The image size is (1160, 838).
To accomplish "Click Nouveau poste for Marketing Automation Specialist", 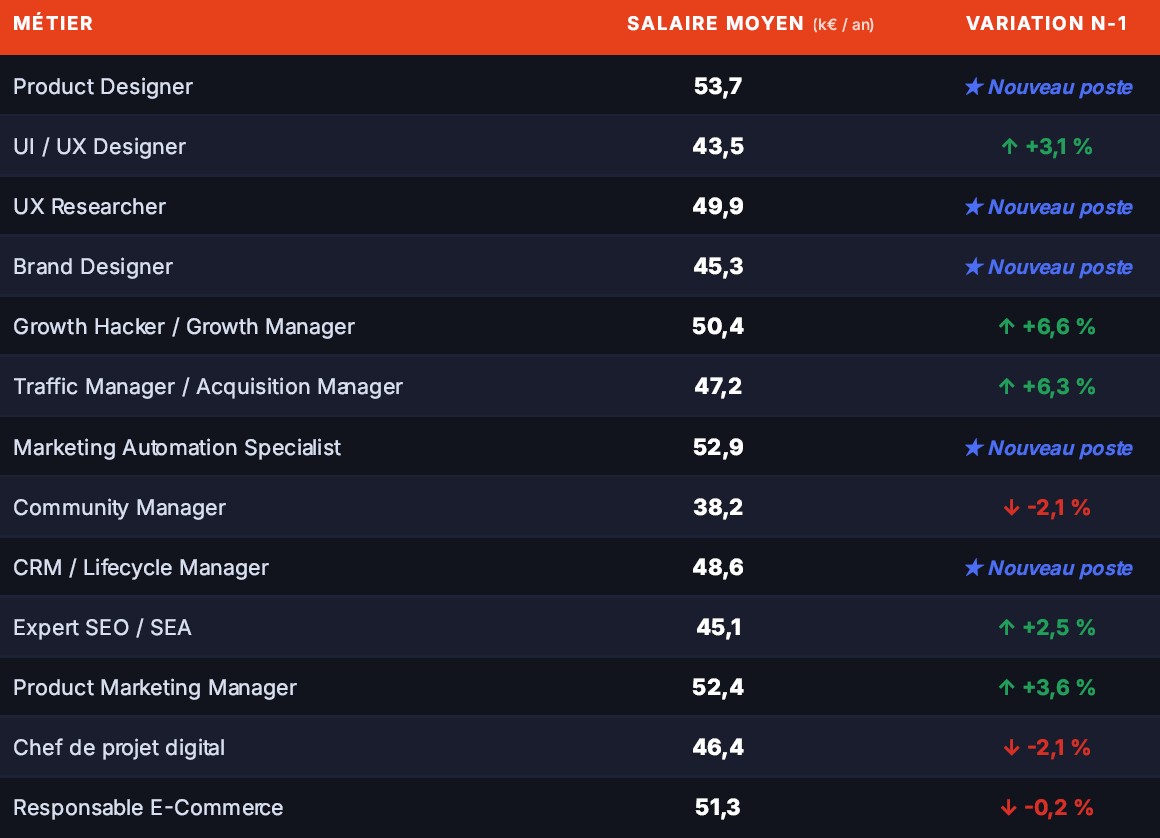I will [1060, 447].
